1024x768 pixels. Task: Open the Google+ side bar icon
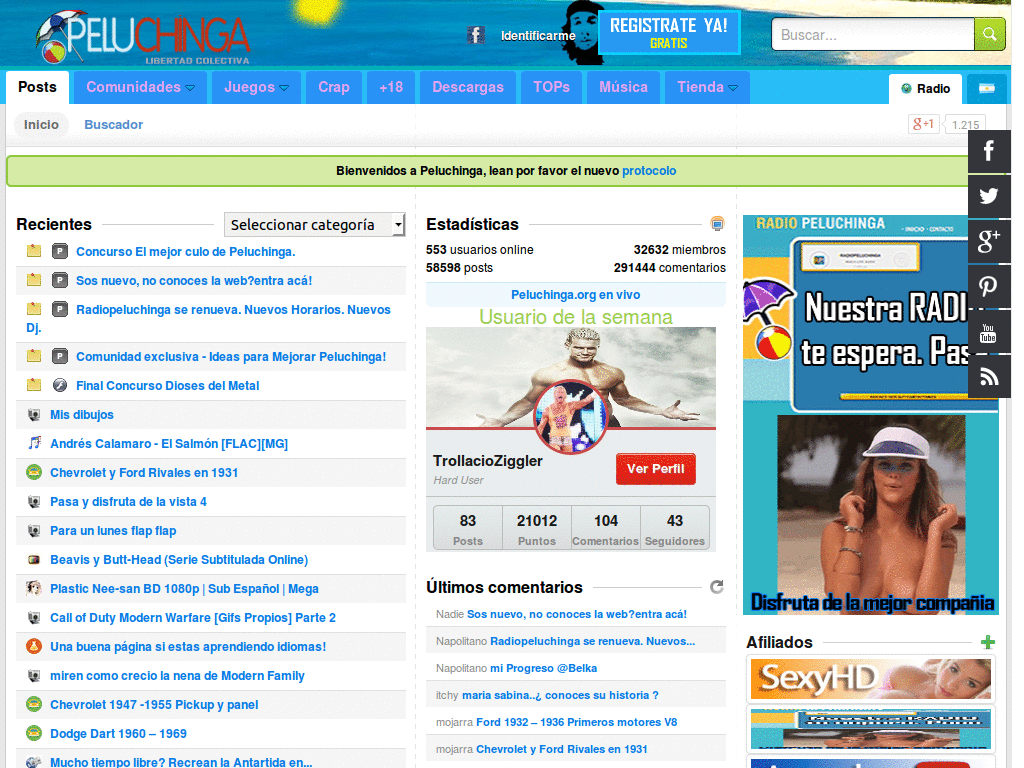tap(989, 241)
